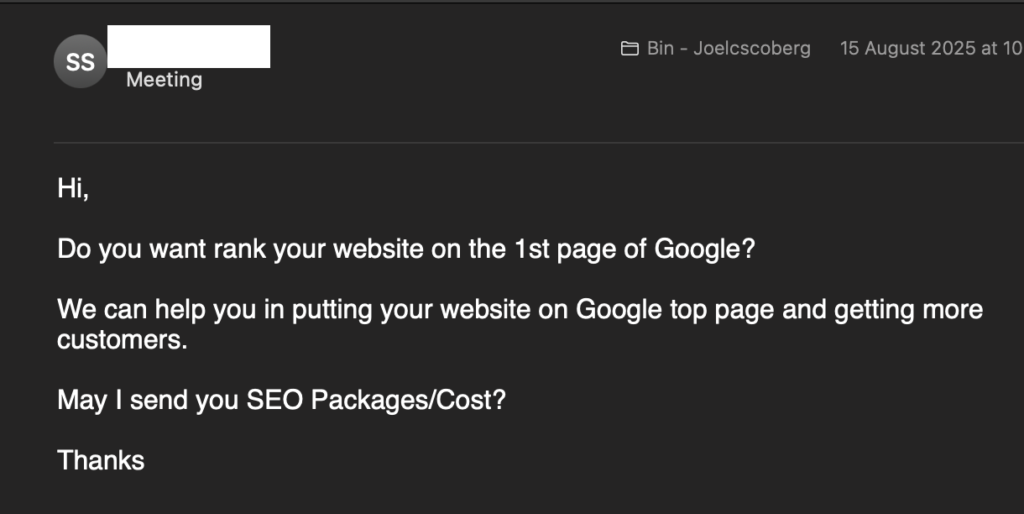1024x514 pixels.
Task: Click the word customers.
Action: point(122,340)
